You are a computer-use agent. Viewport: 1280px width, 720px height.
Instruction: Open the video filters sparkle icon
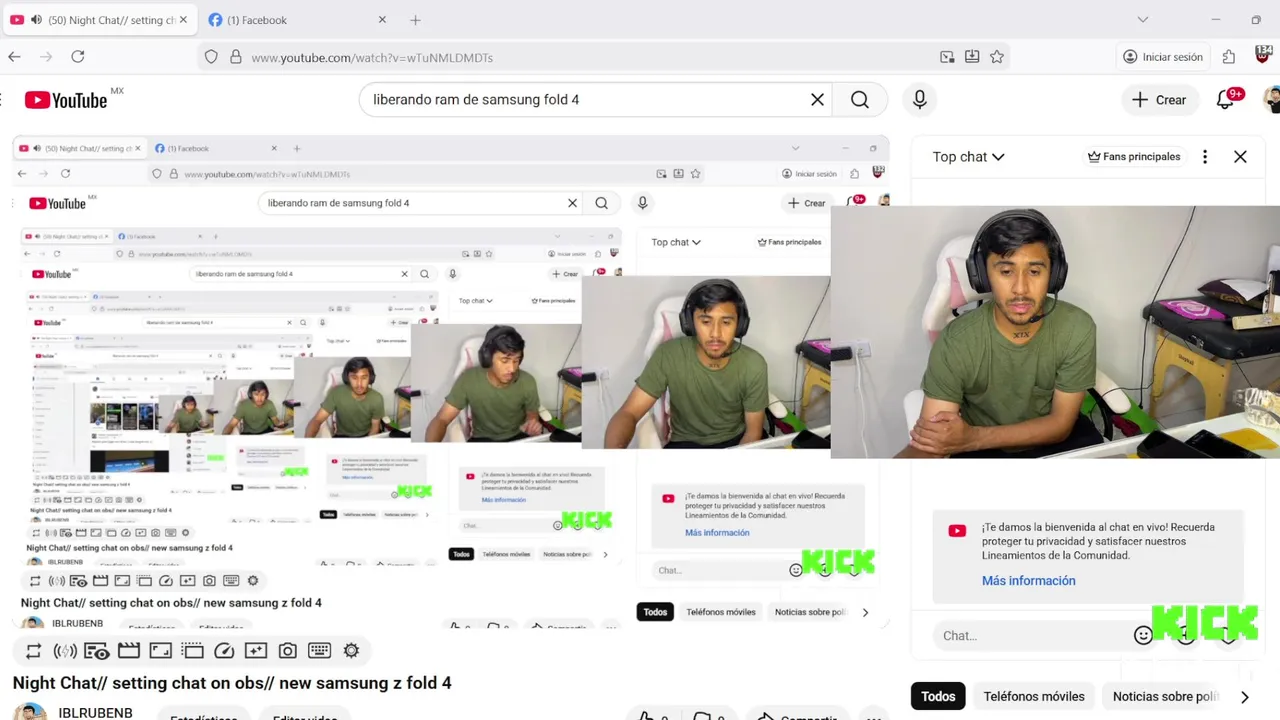pyautogui.click(x=256, y=651)
